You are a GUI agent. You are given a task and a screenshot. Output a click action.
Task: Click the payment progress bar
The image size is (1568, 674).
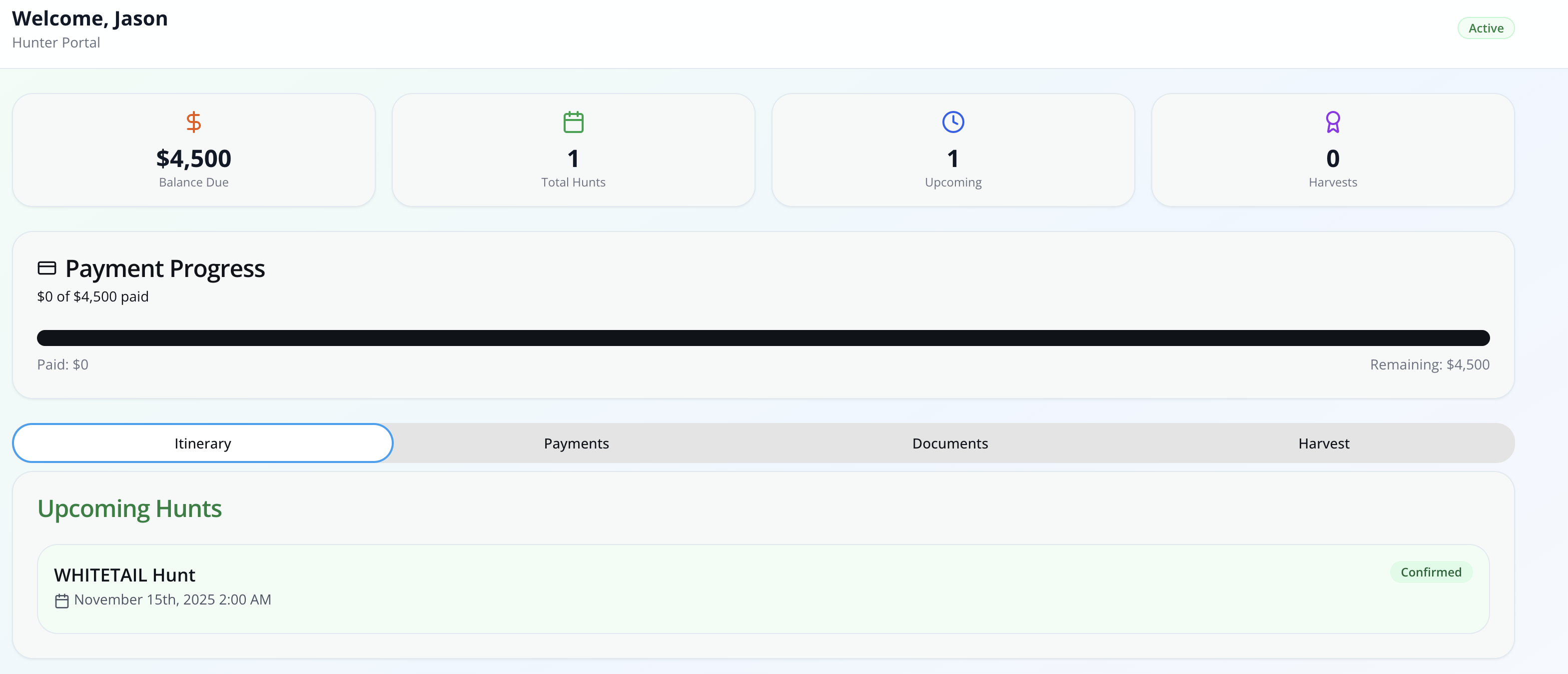pos(764,338)
